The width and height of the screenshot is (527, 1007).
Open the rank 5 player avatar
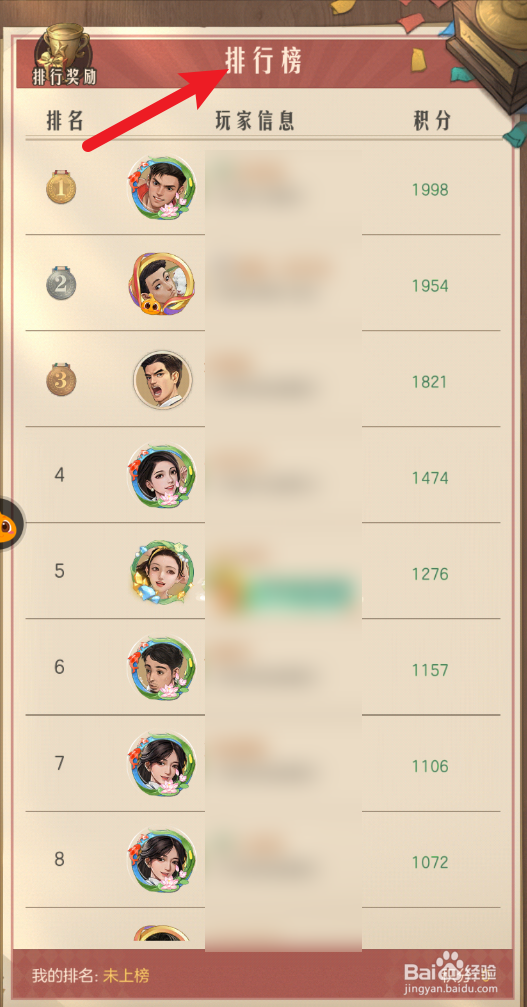[x=162, y=572]
